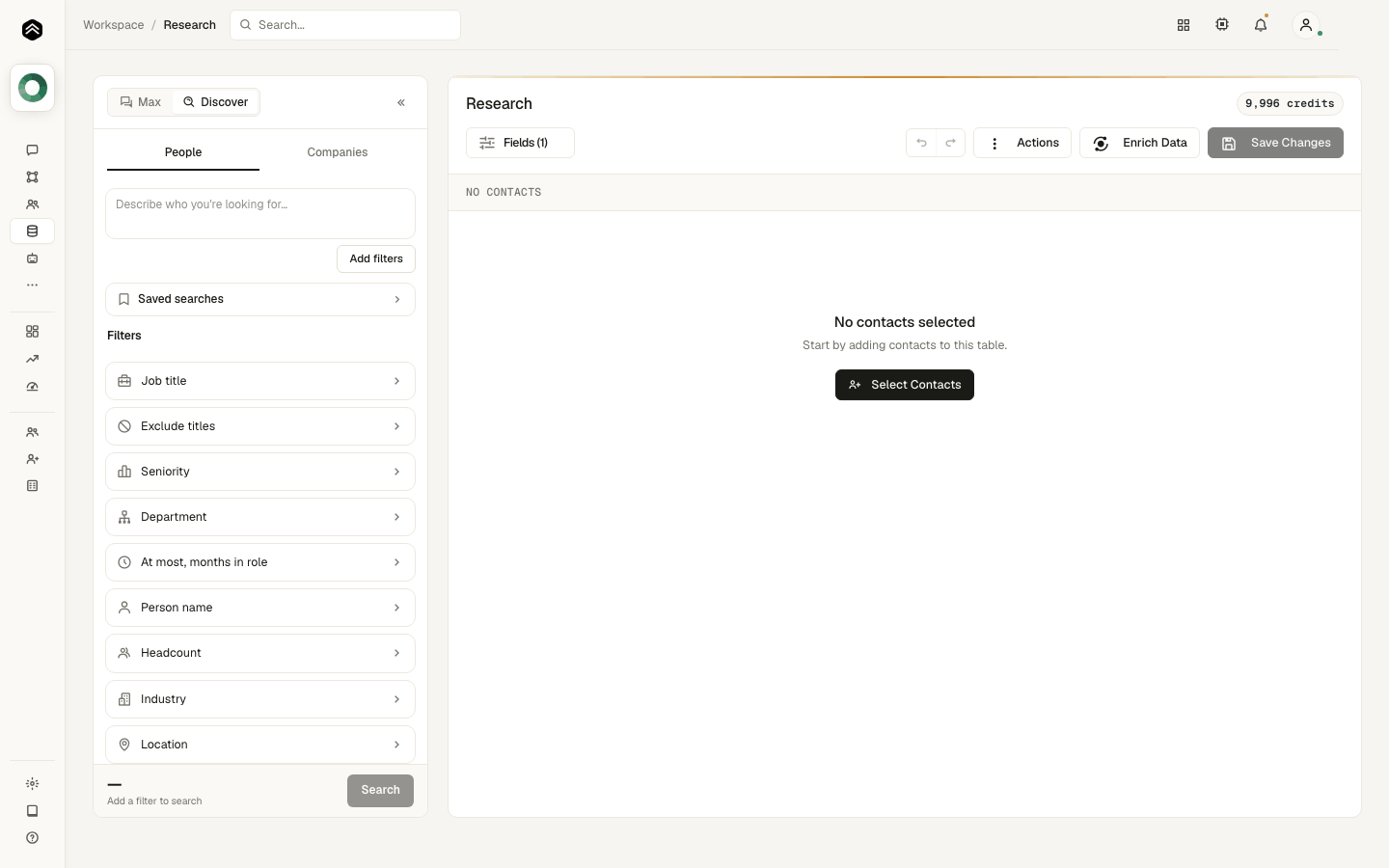Select the Companies tab
1389x868 pixels.
tap(338, 152)
